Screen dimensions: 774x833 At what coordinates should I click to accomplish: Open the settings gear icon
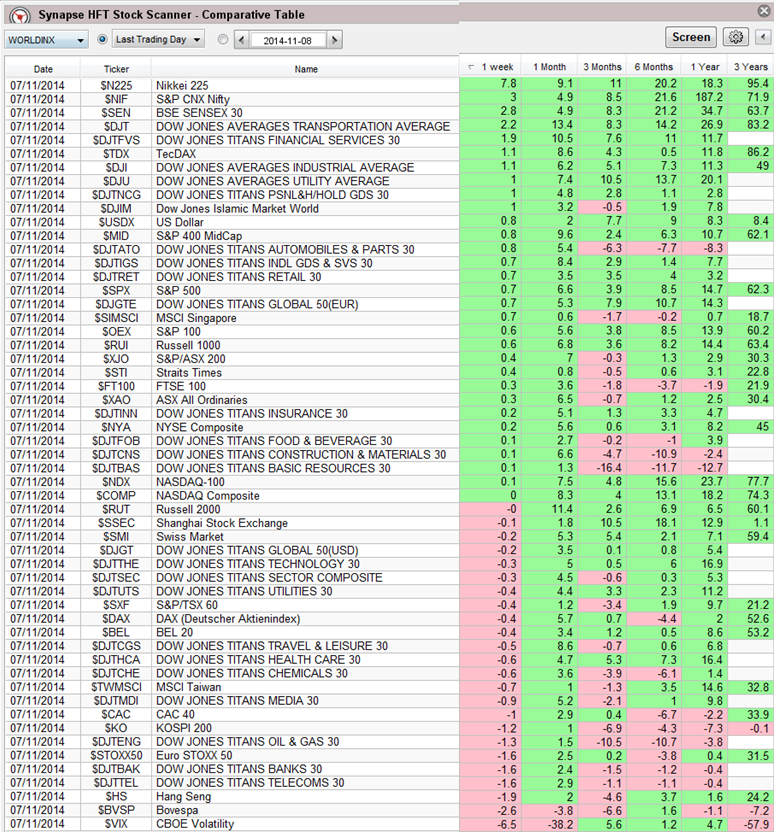point(736,38)
